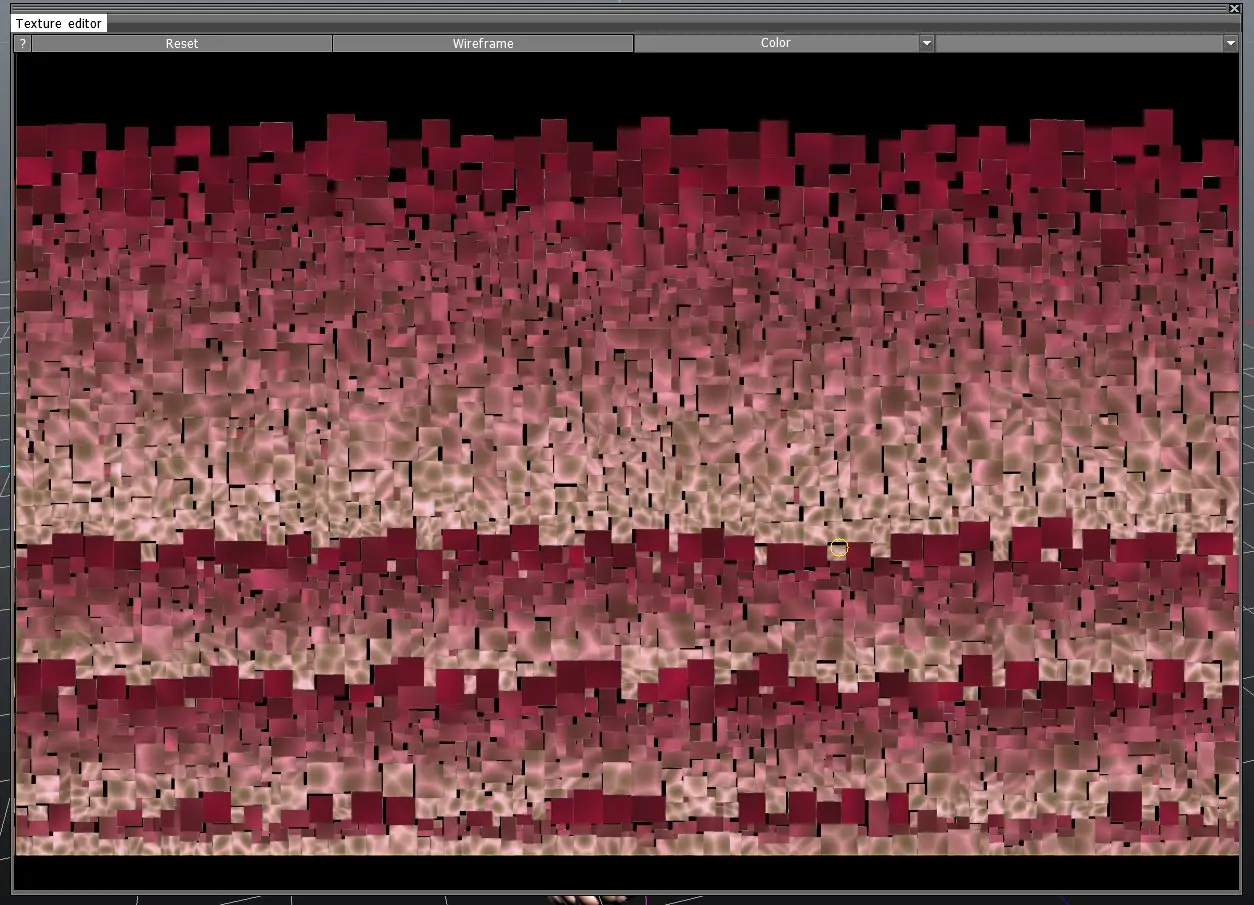The image size is (1254, 905).
Task: Select the Texture editor tab
Action: (x=59, y=23)
